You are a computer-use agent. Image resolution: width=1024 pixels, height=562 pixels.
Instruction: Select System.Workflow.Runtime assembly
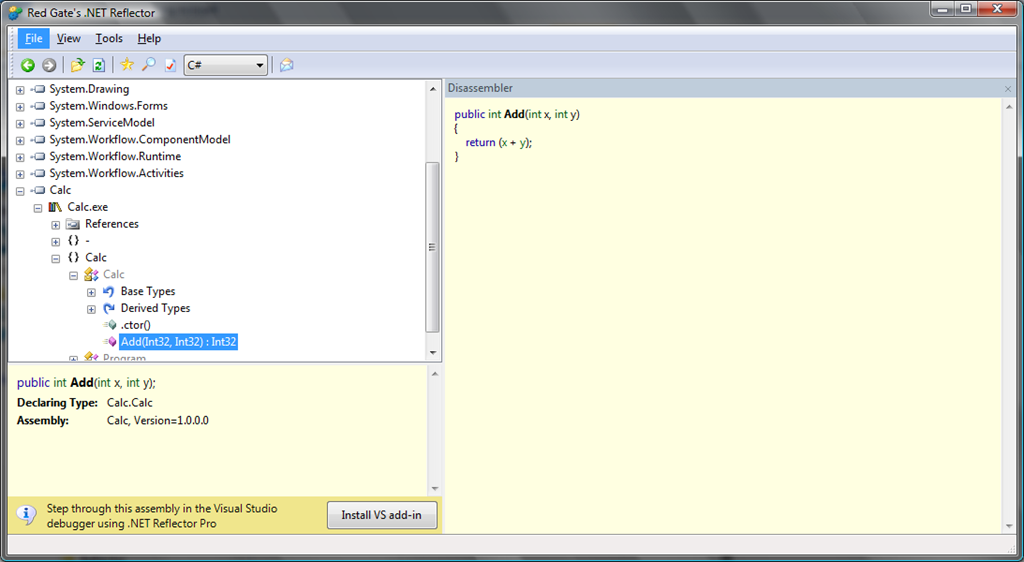(115, 157)
